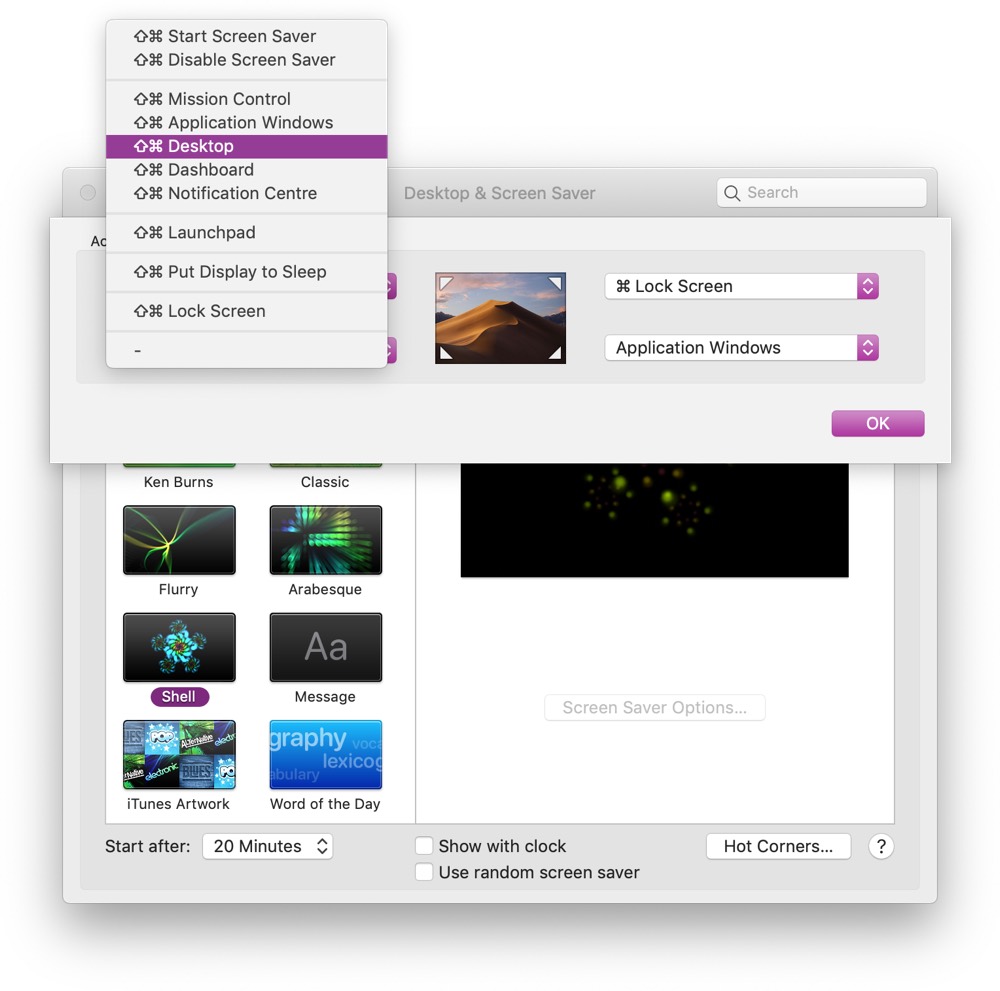Image resolution: width=1000 pixels, height=991 pixels.
Task: Select the iTunes Artwork screen saver thumbnail
Action: pyautogui.click(x=179, y=754)
